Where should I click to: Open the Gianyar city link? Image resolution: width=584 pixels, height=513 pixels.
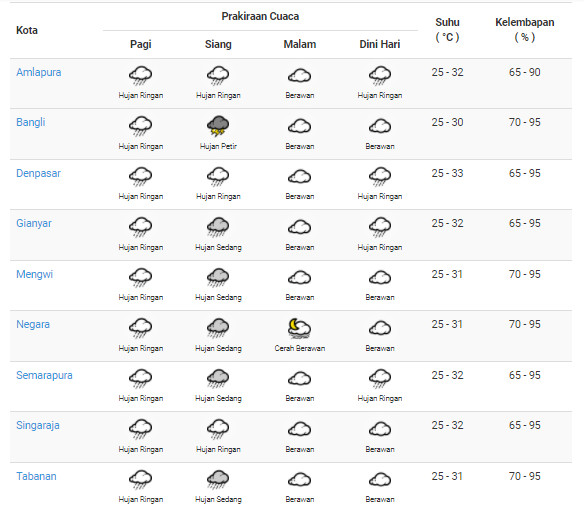[x=34, y=223]
